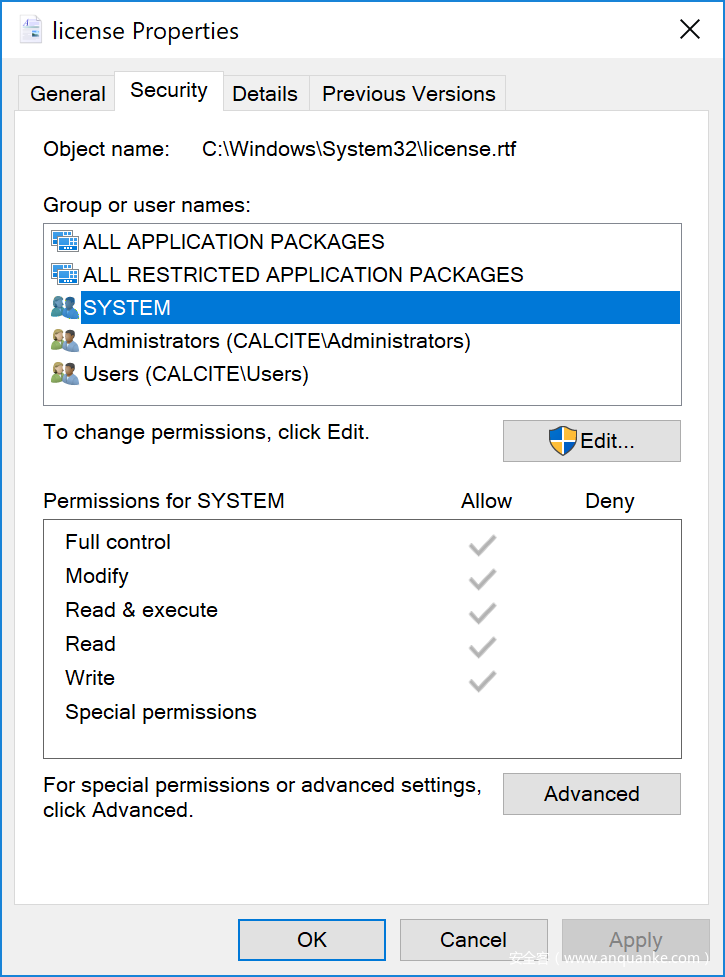Go to the Previous Versions tab
Viewport: 725px width, 977px height.
tap(408, 94)
